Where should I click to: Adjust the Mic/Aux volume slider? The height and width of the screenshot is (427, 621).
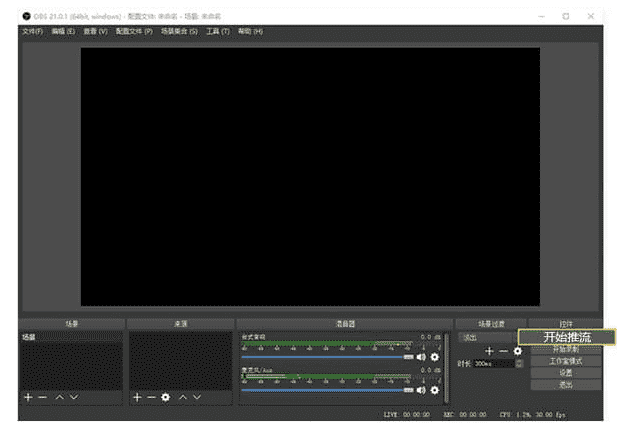(x=328, y=390)
